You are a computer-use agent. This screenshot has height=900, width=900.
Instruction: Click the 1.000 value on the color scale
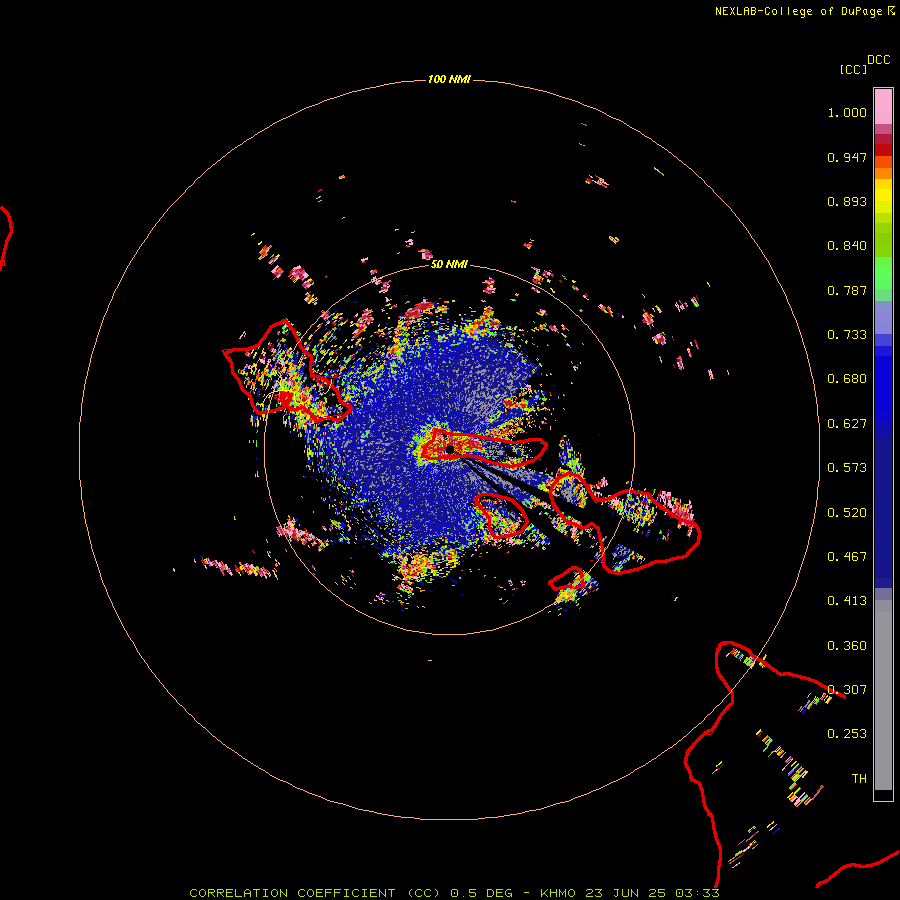click(847, 112)
